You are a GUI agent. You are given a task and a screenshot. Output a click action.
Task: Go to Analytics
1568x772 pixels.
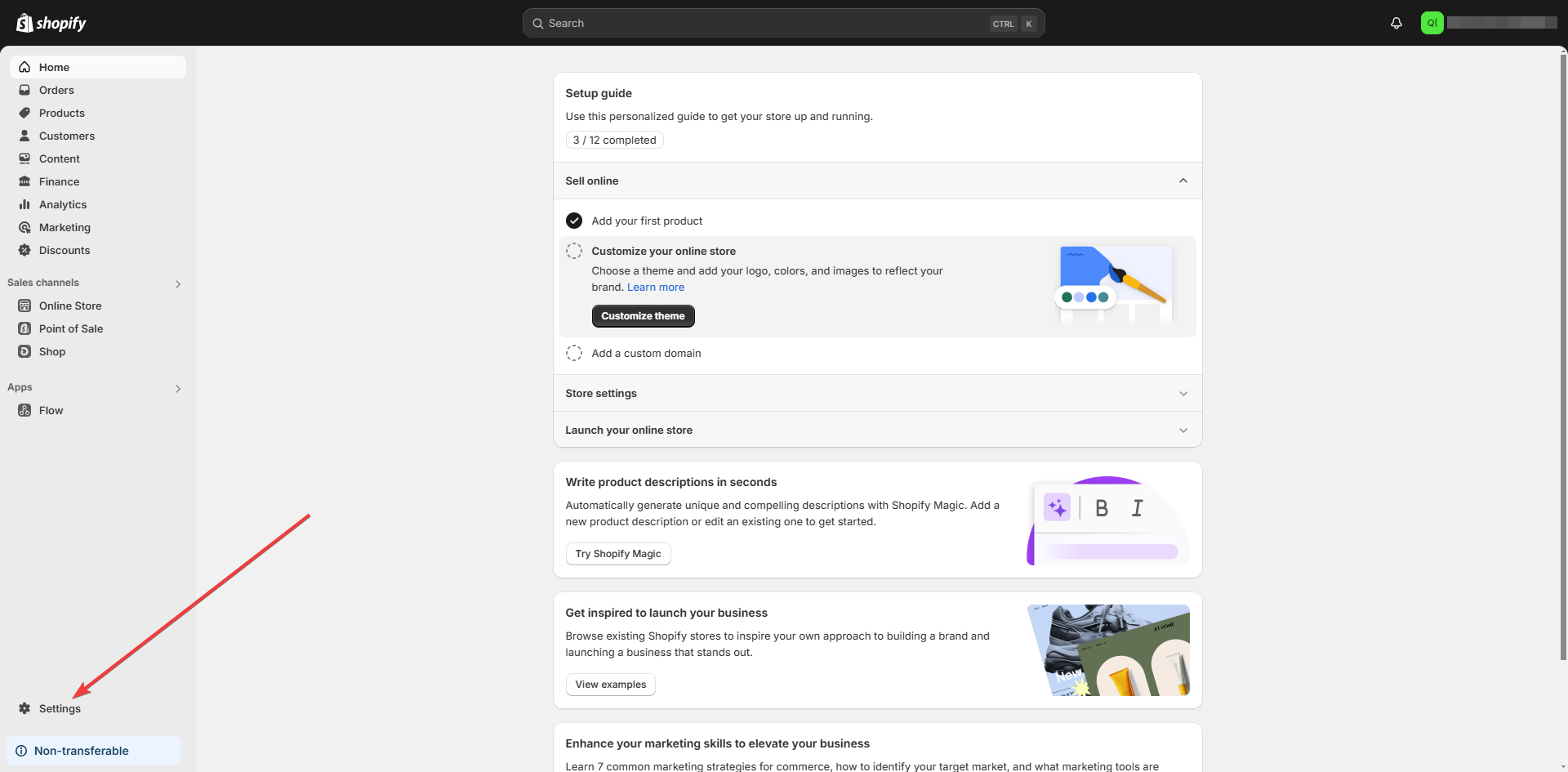point(63,204)
